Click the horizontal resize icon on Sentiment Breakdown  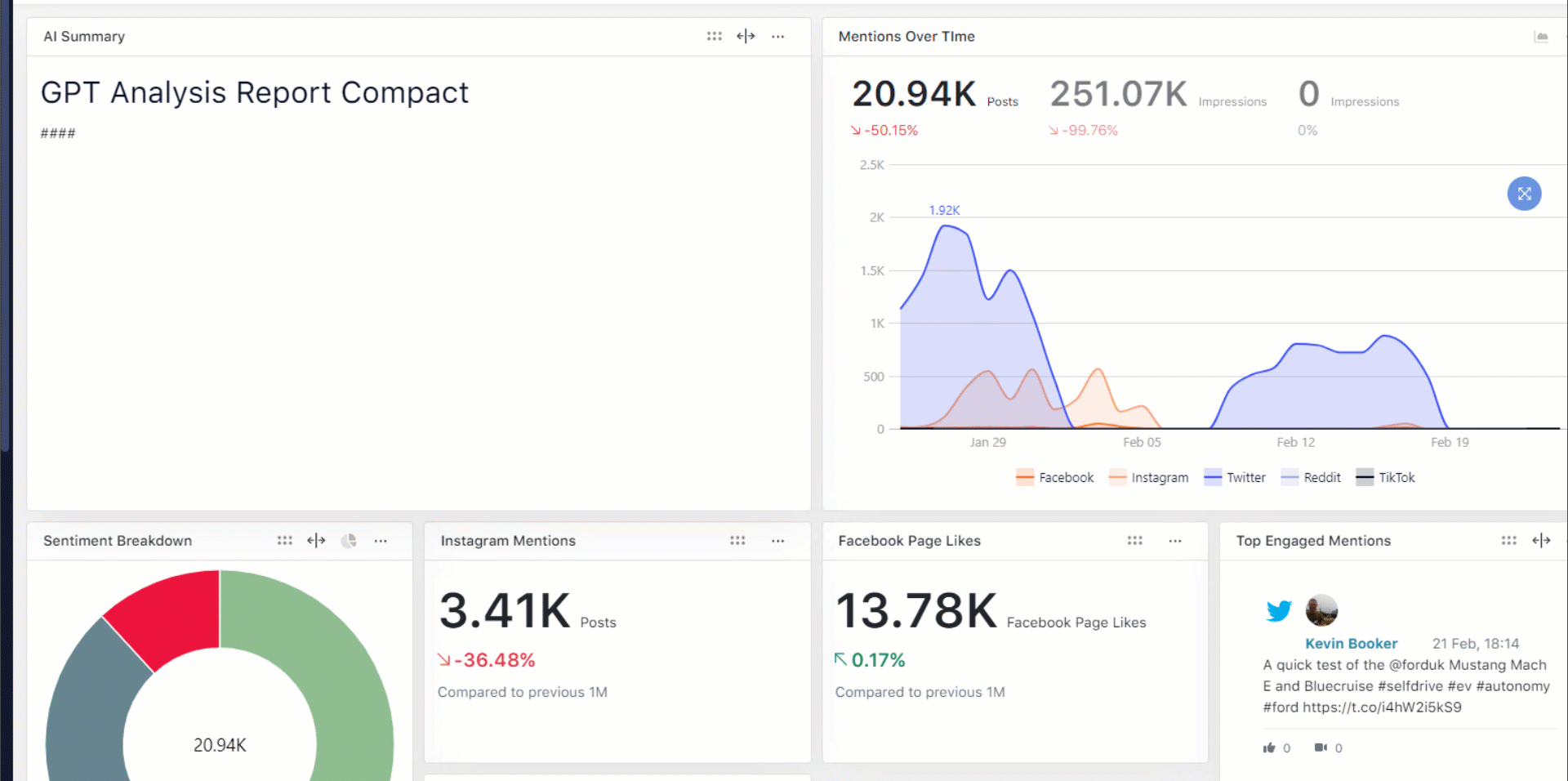coord(316,541)
